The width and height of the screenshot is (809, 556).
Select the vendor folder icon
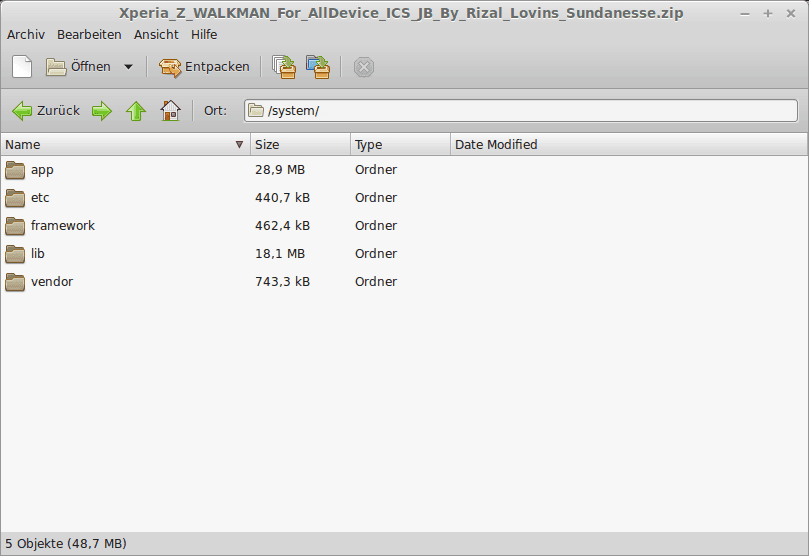pos(15,282)
